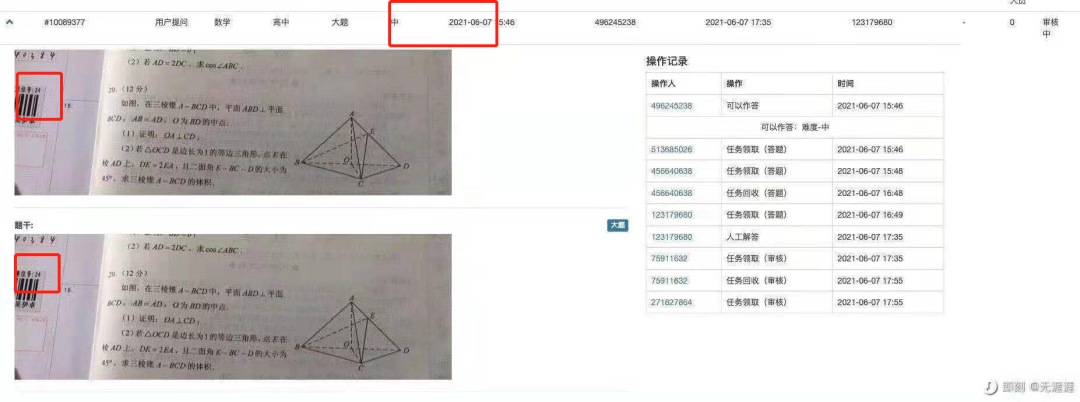The width and height of the screenshot is (1080, 402).
Task: Click 123179680 in the top record row
Action: pyautogui.click(x=872, y=22)
